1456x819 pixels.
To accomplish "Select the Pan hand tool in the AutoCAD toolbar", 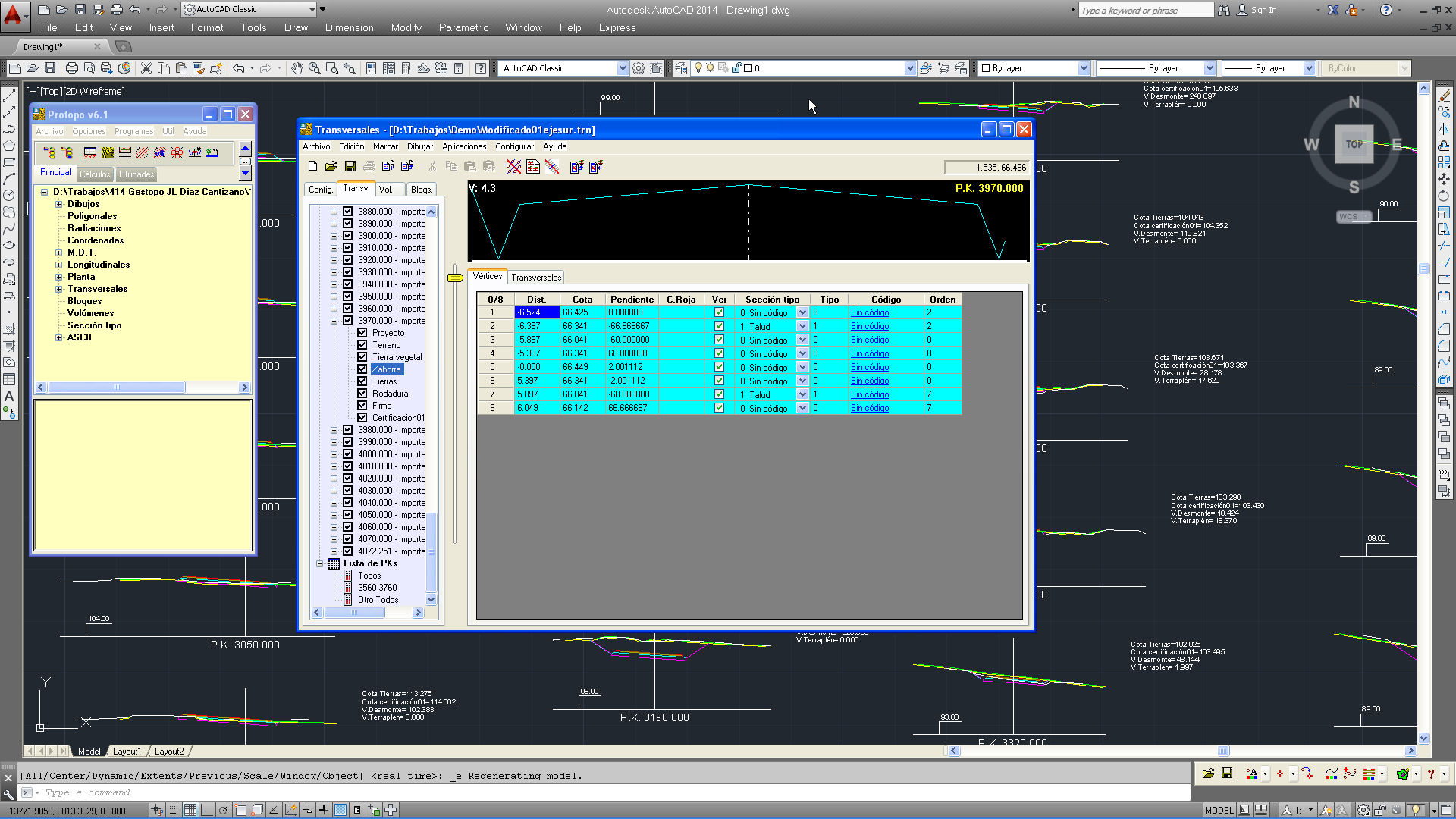I will (297, 68).
